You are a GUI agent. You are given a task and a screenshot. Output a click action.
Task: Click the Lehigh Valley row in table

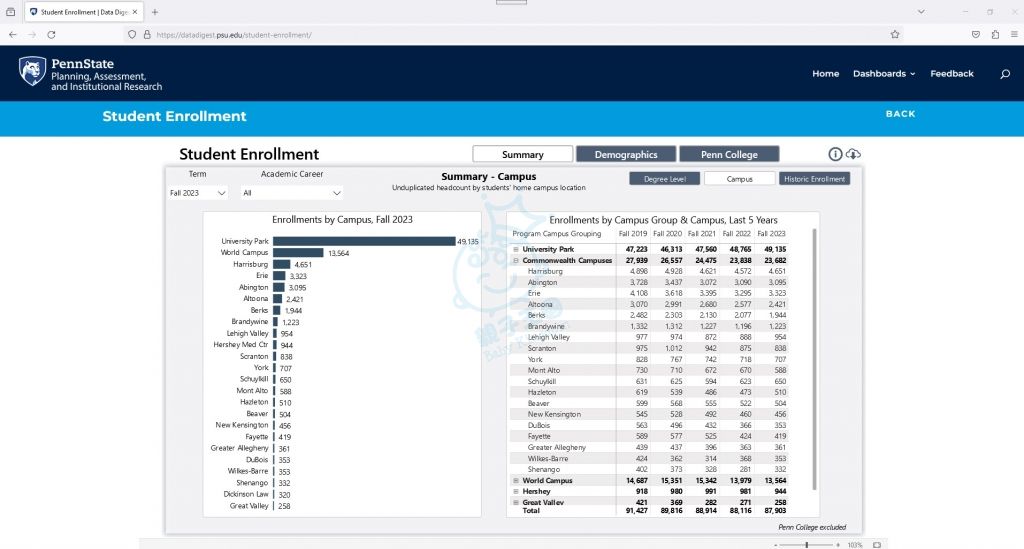[x=649, y=337]
